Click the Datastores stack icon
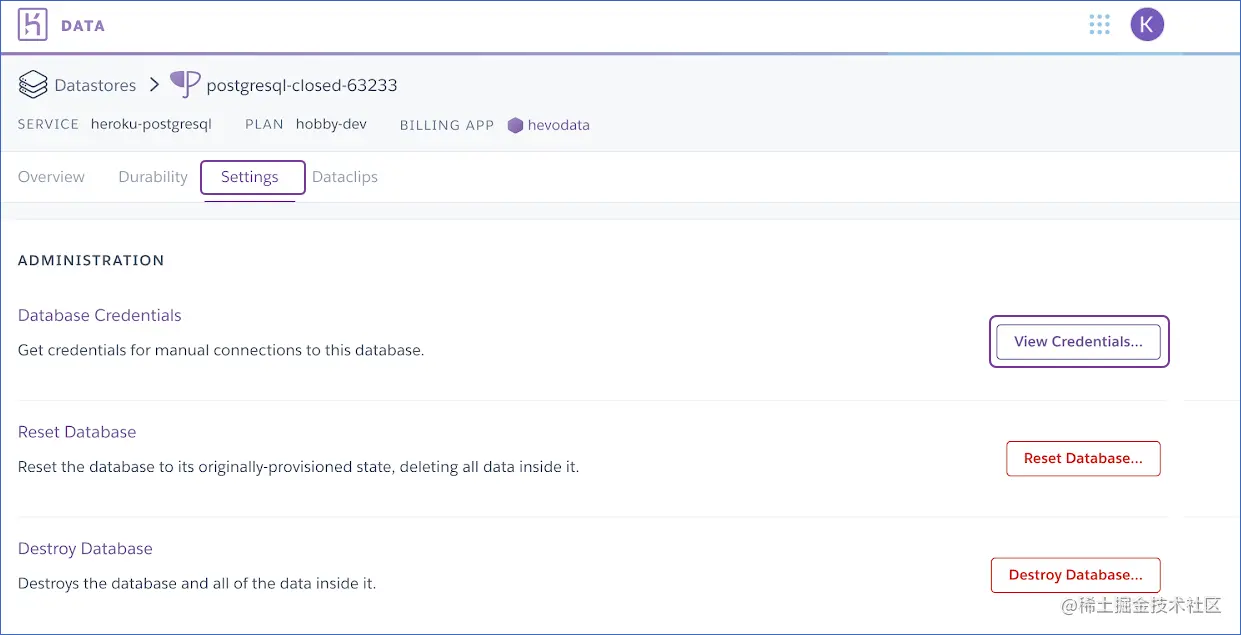This screenshot has height=635, width=1241. click(x=33, y=85)
